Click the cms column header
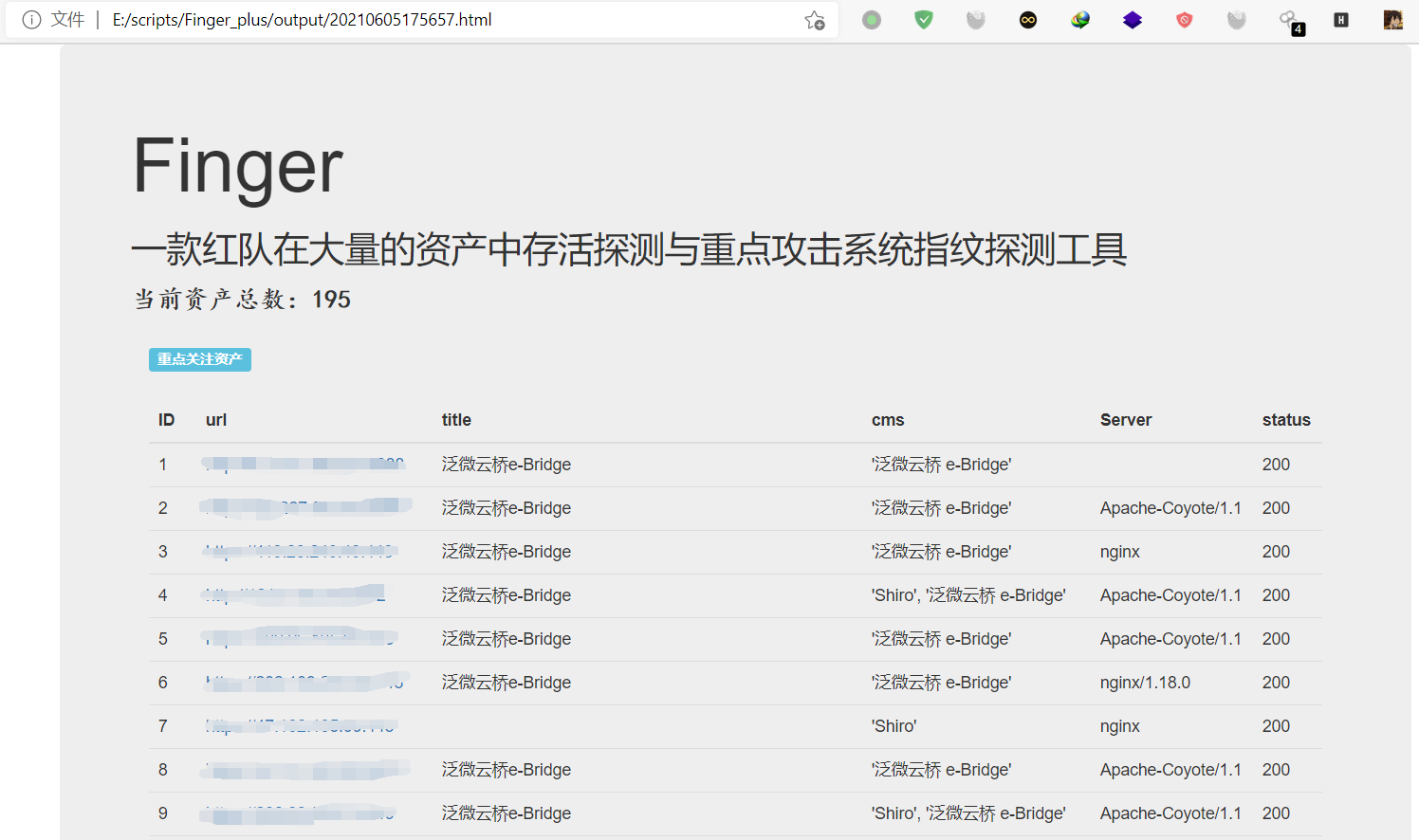1419x840 pixels. pyautogui.click(x=888, y=420)
